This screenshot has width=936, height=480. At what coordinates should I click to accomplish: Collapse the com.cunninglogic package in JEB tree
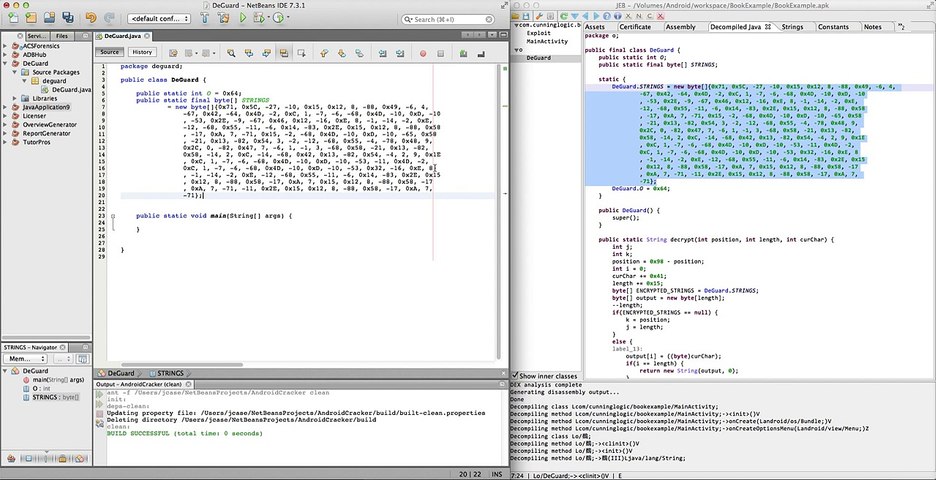tap(515, 25)
